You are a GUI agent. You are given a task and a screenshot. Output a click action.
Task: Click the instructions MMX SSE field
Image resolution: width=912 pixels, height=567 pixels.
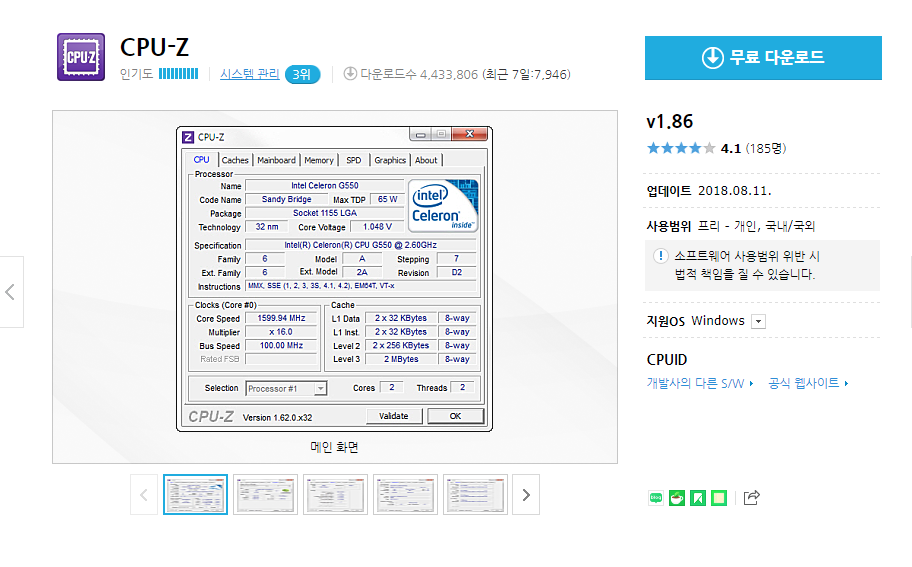pos(361,286)
